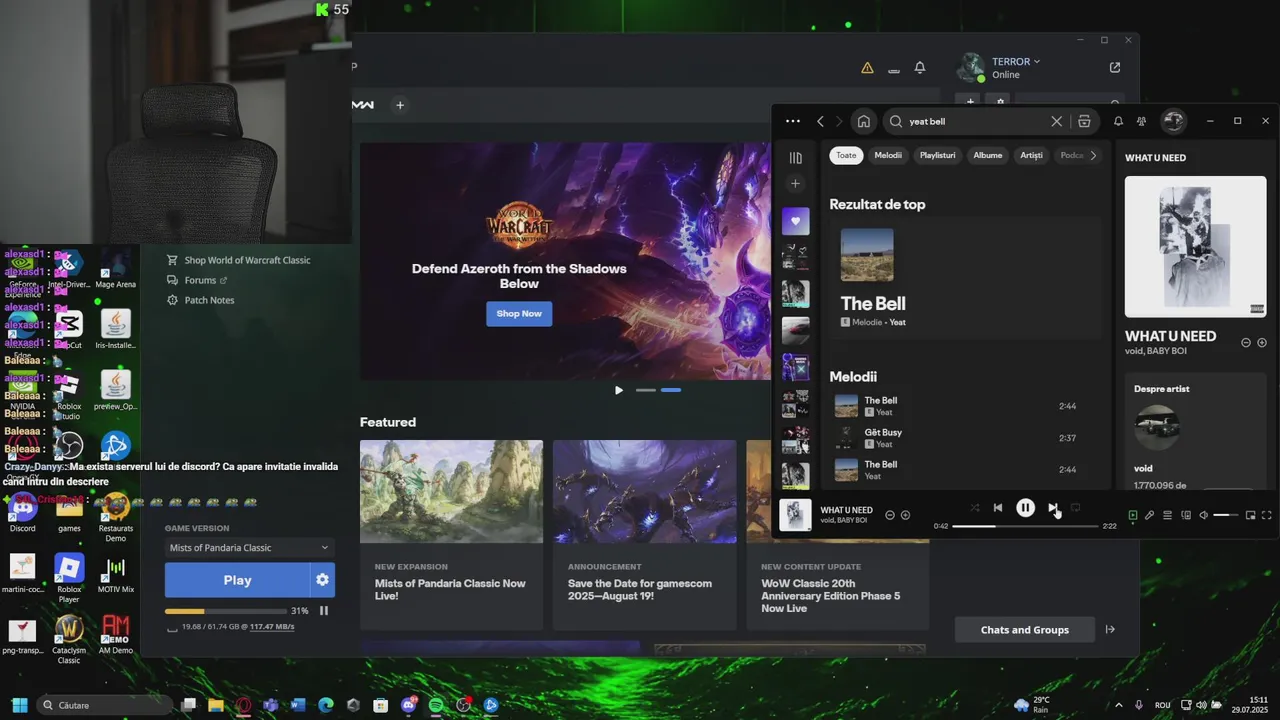Open Spotify browse icon in search bar

[x=1084, y=121]
